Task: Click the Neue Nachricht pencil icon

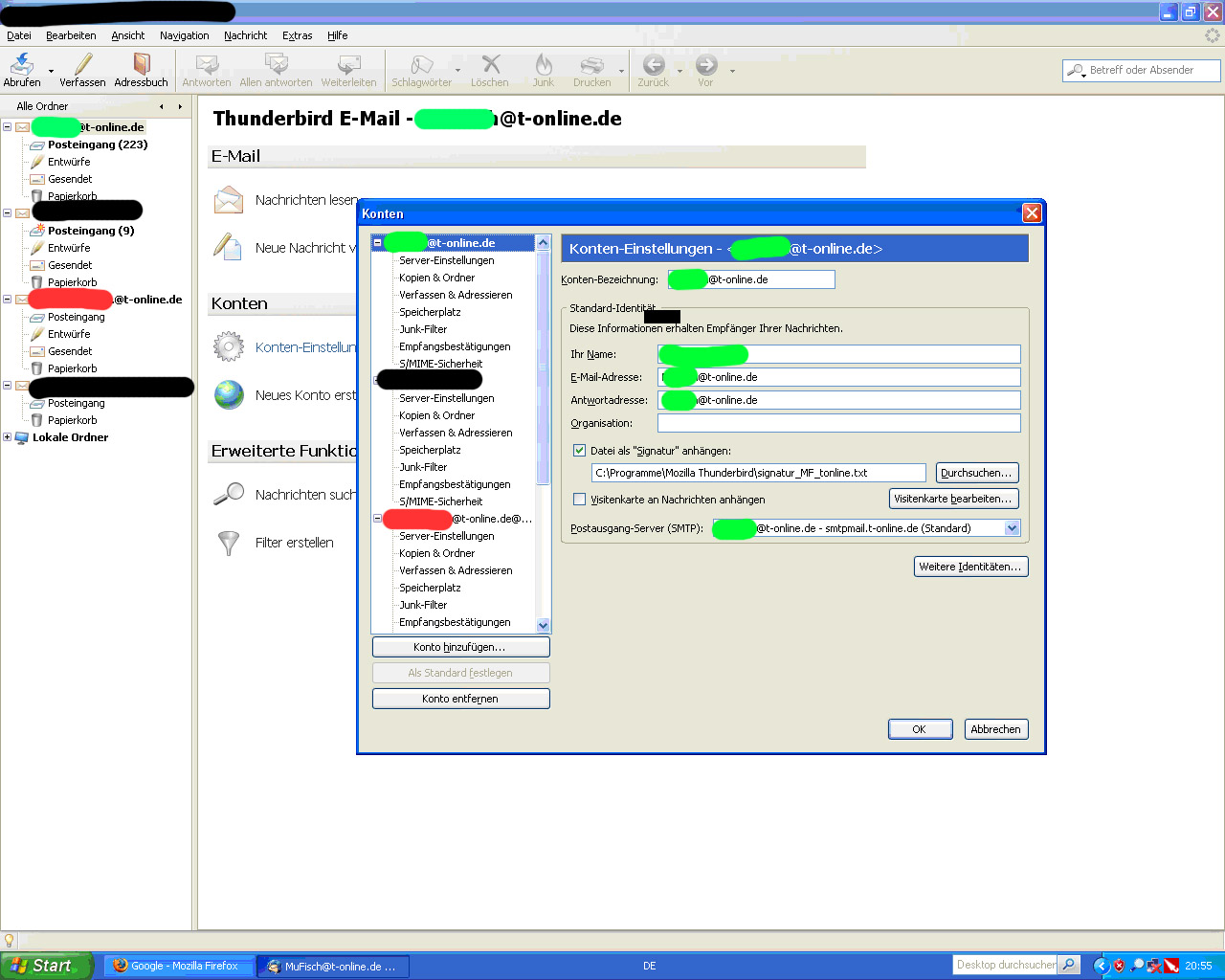Action: coord(228,247)
